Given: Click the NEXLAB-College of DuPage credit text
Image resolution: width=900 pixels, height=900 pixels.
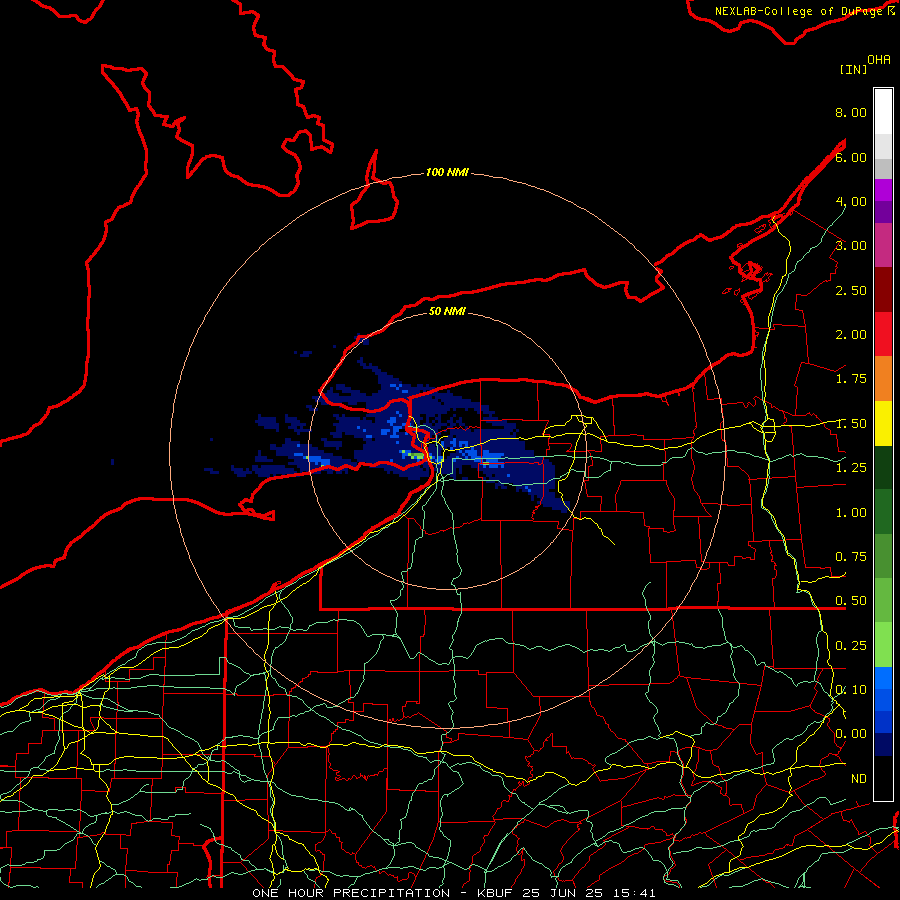Looking at the screenshot, I should coord(805,11).
